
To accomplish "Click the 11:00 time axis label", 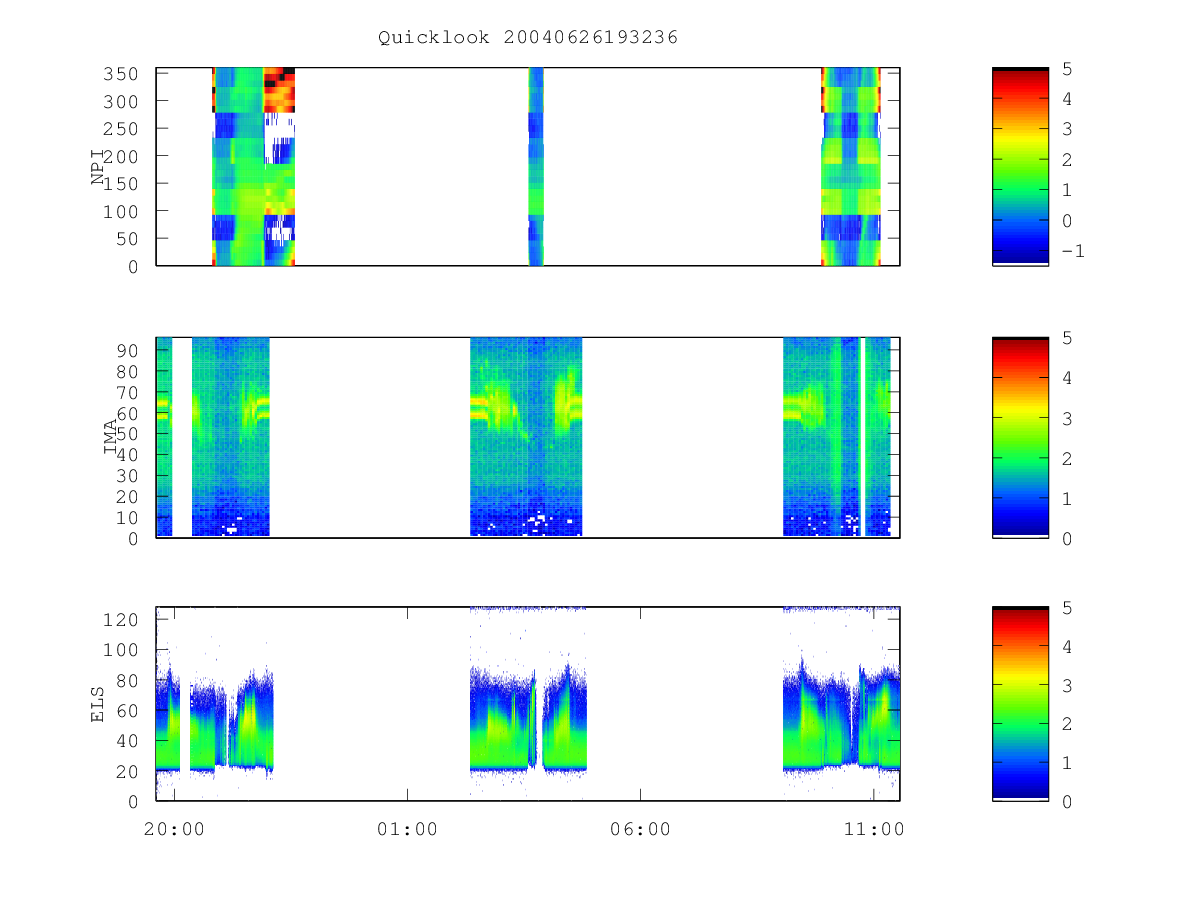I will (873, 829).
